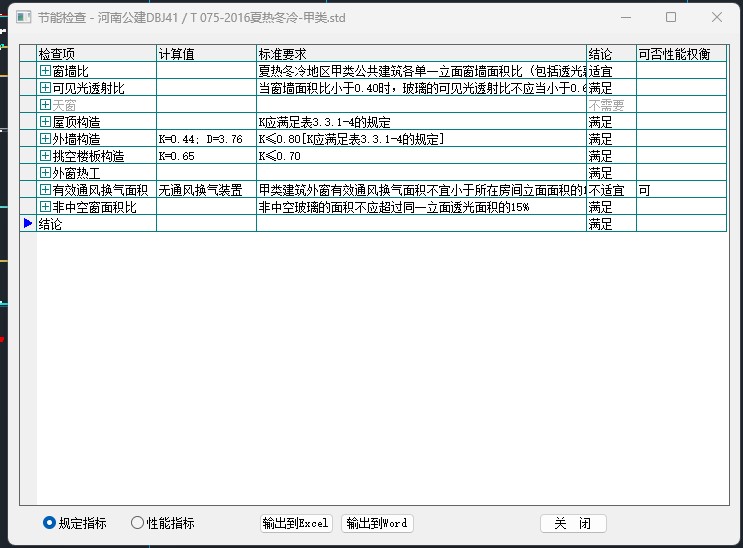Select the 性能指标 radio button
743x548 pixels.
click(x=138, y=522)
